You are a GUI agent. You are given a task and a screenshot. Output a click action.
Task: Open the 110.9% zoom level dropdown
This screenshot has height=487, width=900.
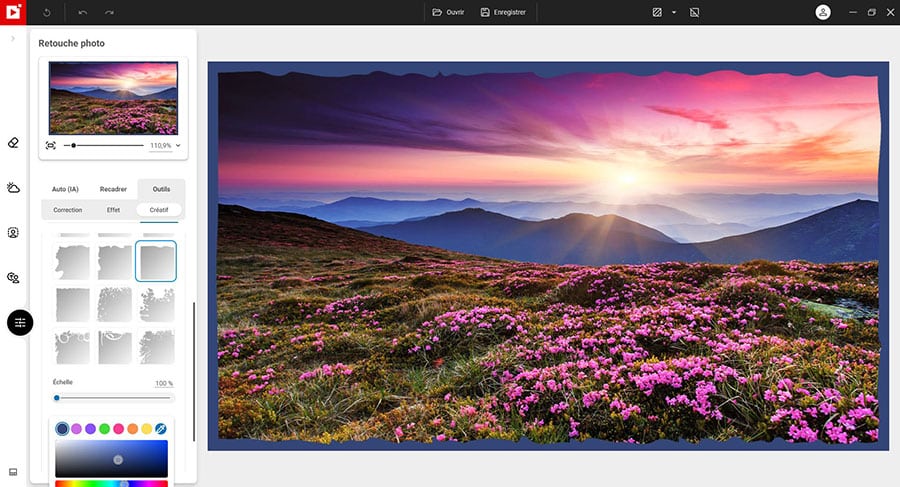165,145
